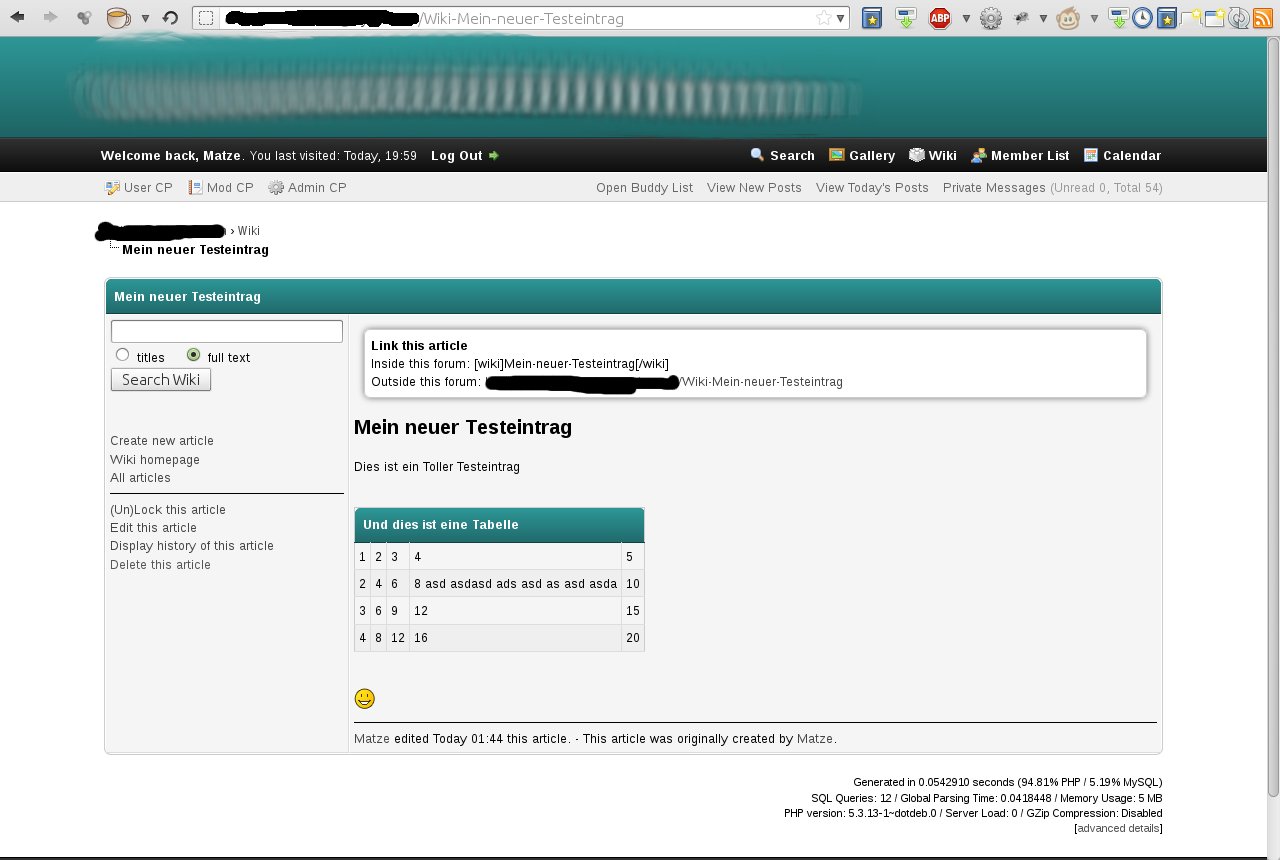The width and height of the screenshot is (1280, 860).
Task: Expand the Adblock Plus dropdown arrow
Action: (x=965, y=18)
